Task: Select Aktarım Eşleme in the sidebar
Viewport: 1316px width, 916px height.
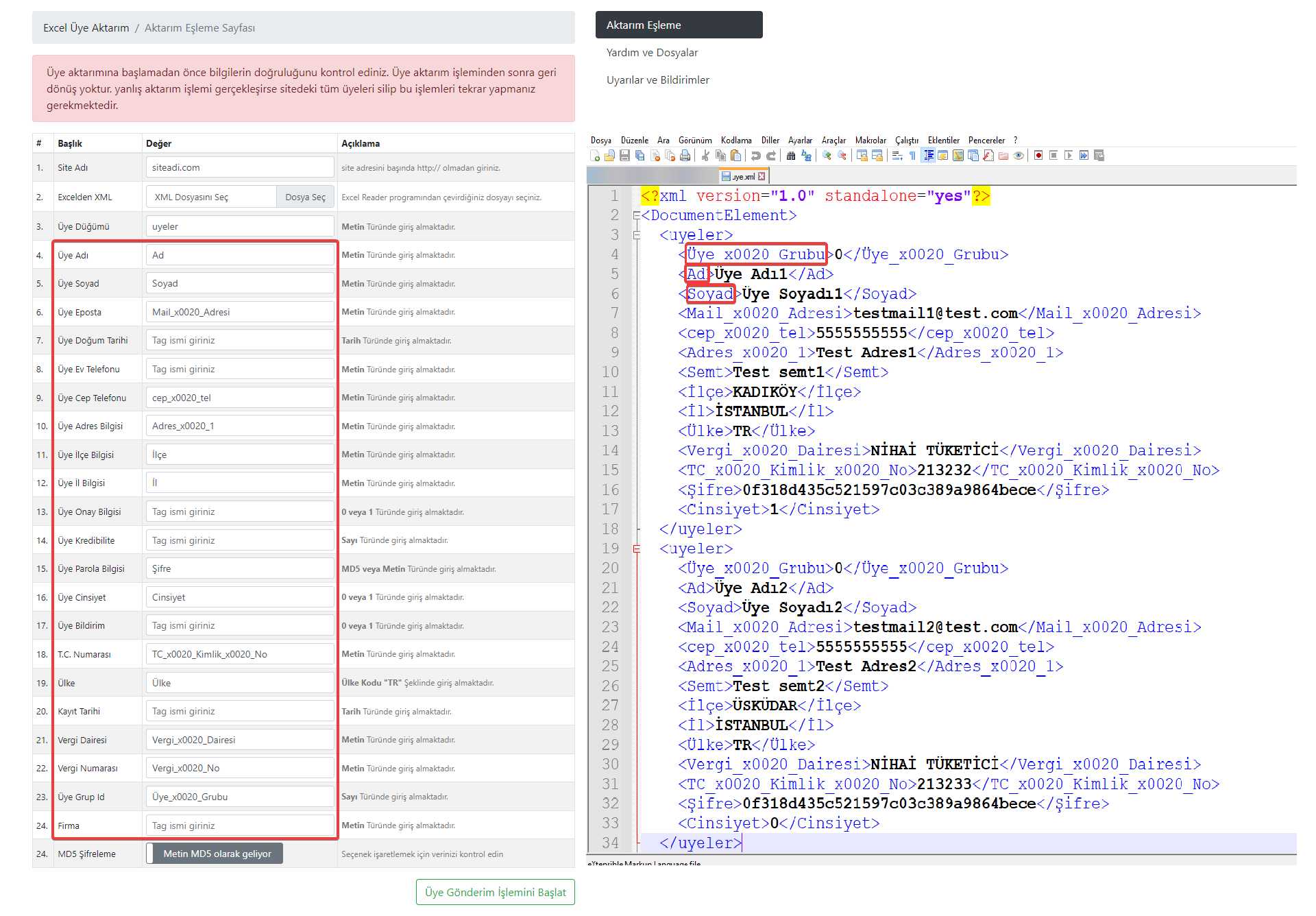Action: pyautogui.click(x=679, y=25)
